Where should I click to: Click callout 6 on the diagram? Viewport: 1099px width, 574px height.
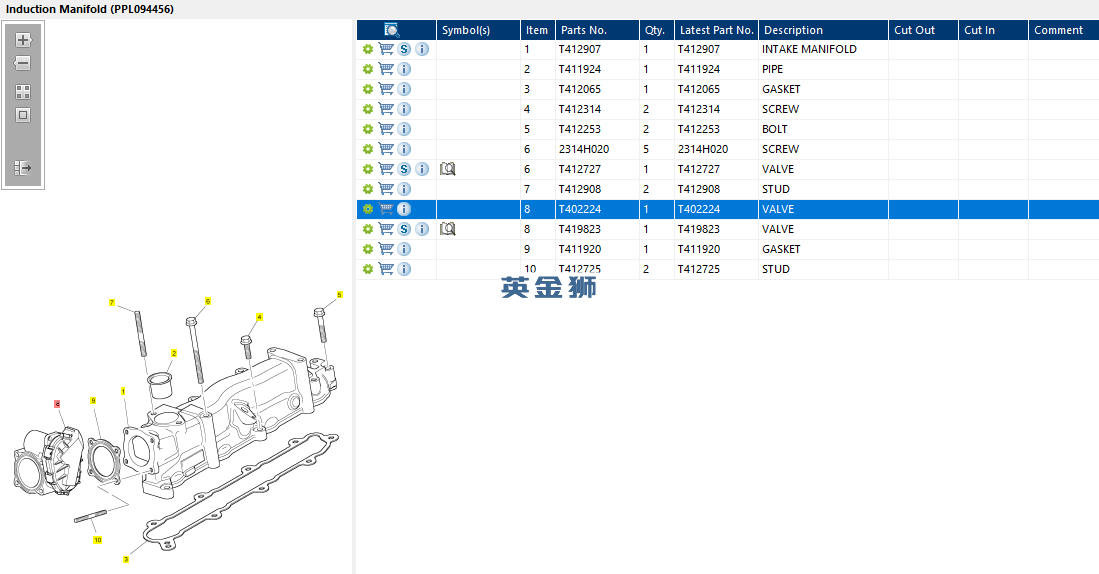click(x=207, y=301)
